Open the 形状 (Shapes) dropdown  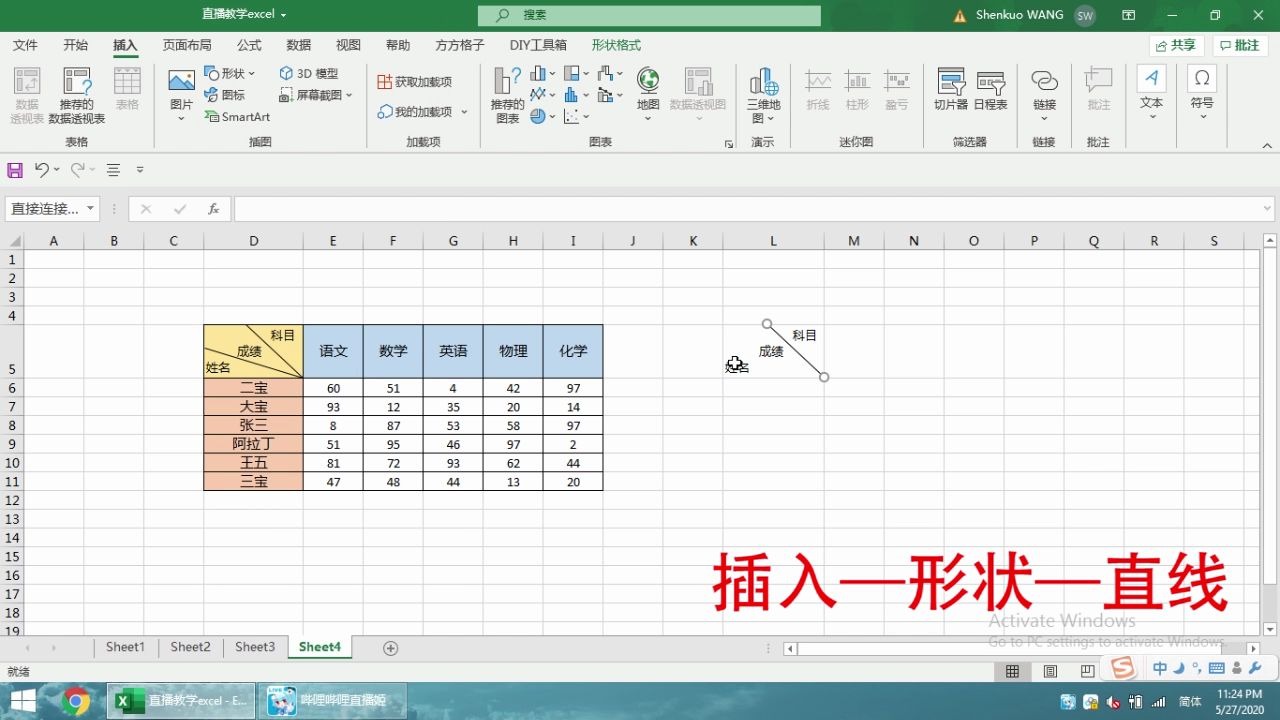[x=229, y=72]
